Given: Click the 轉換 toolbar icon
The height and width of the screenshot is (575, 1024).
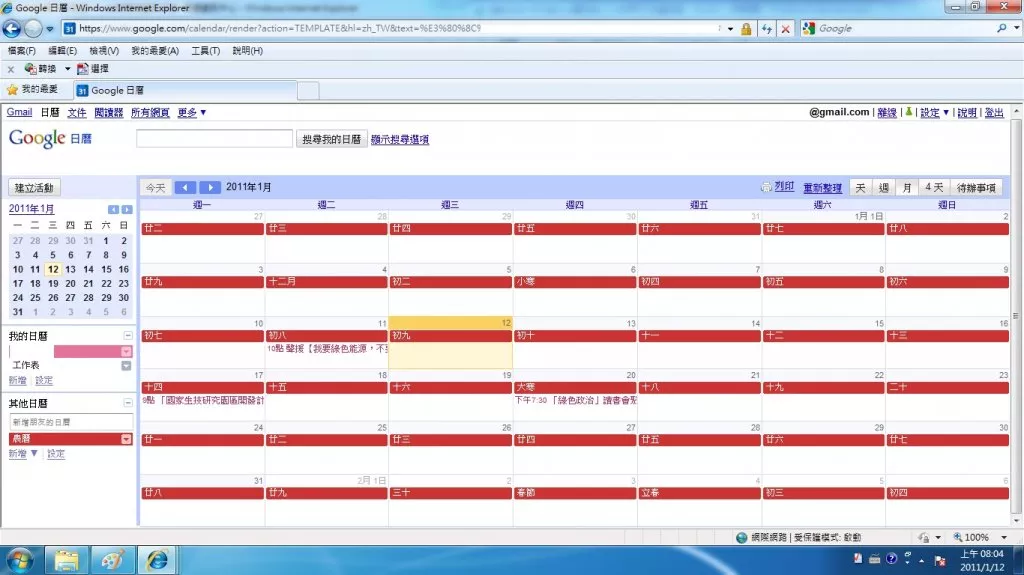Looking at the screenshot, I should (x=30, y=69).
